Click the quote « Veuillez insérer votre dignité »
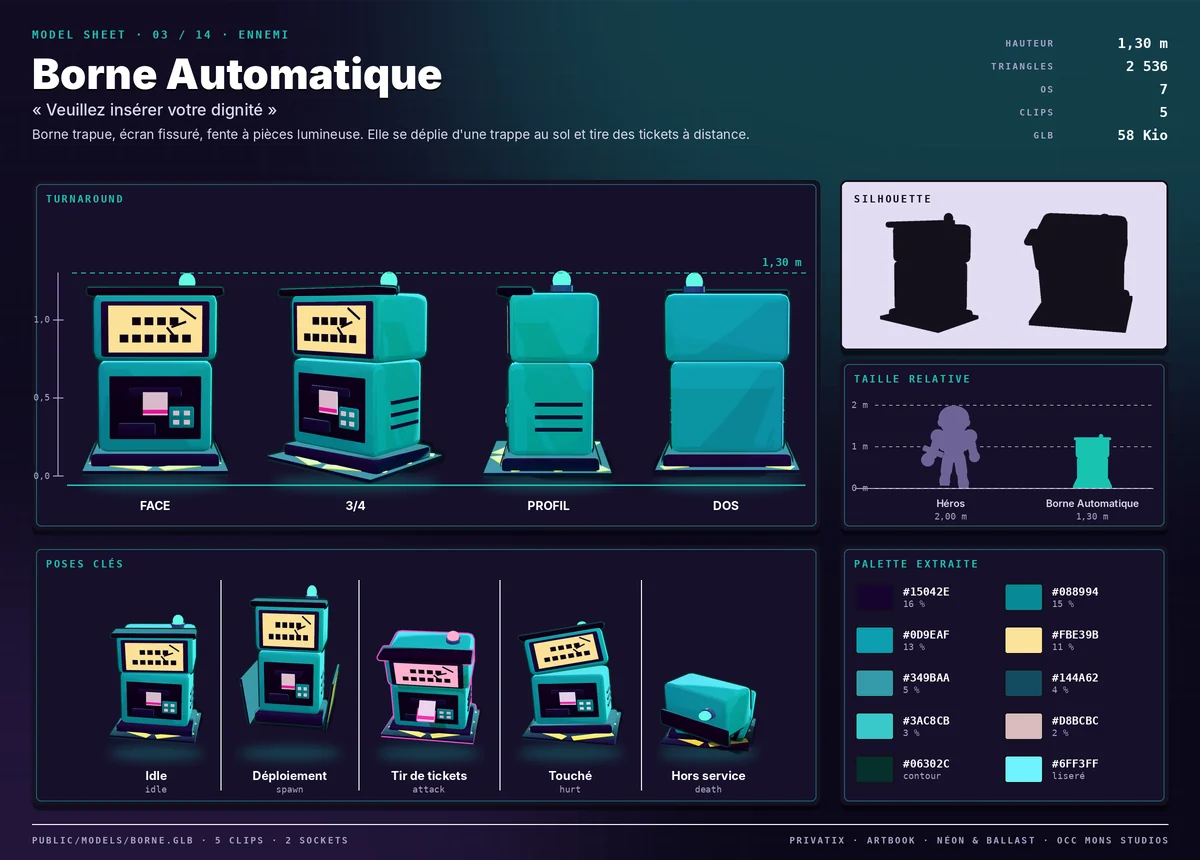 (154, 109)
